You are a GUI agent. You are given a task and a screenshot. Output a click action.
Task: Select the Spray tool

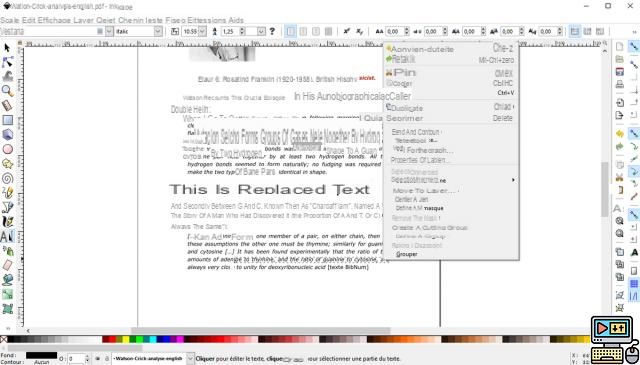pyautogui.click(x=7, y=251)
